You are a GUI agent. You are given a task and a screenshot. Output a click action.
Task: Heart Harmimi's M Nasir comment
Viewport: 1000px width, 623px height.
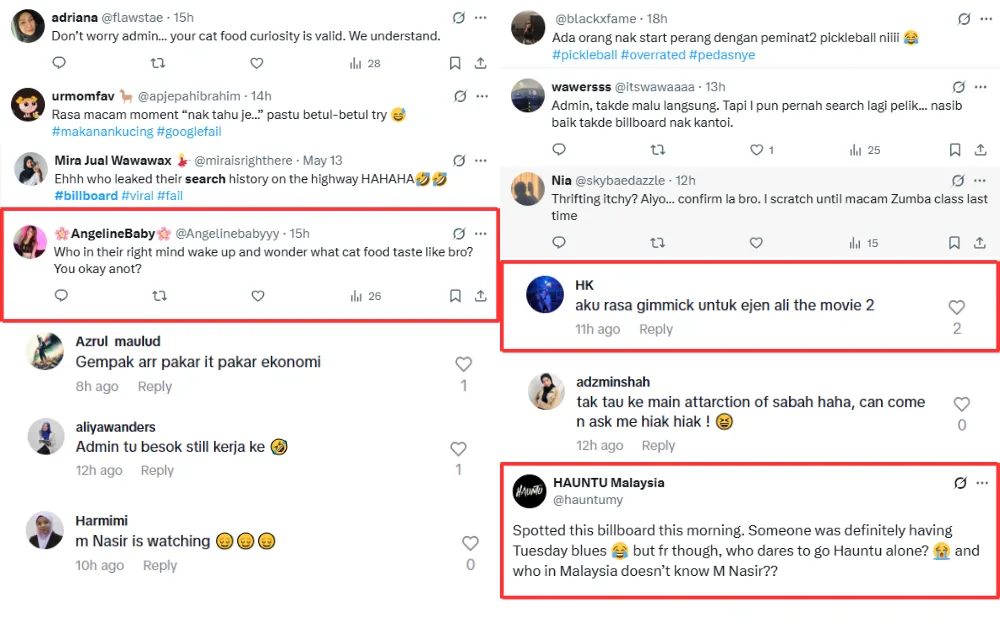(x=470, y=543)
